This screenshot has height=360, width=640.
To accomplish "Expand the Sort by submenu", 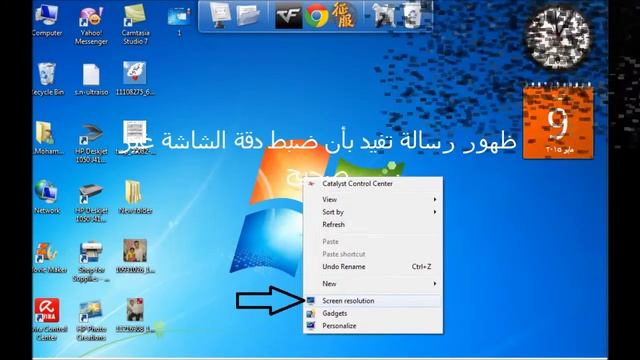I will tap(373, 212).
